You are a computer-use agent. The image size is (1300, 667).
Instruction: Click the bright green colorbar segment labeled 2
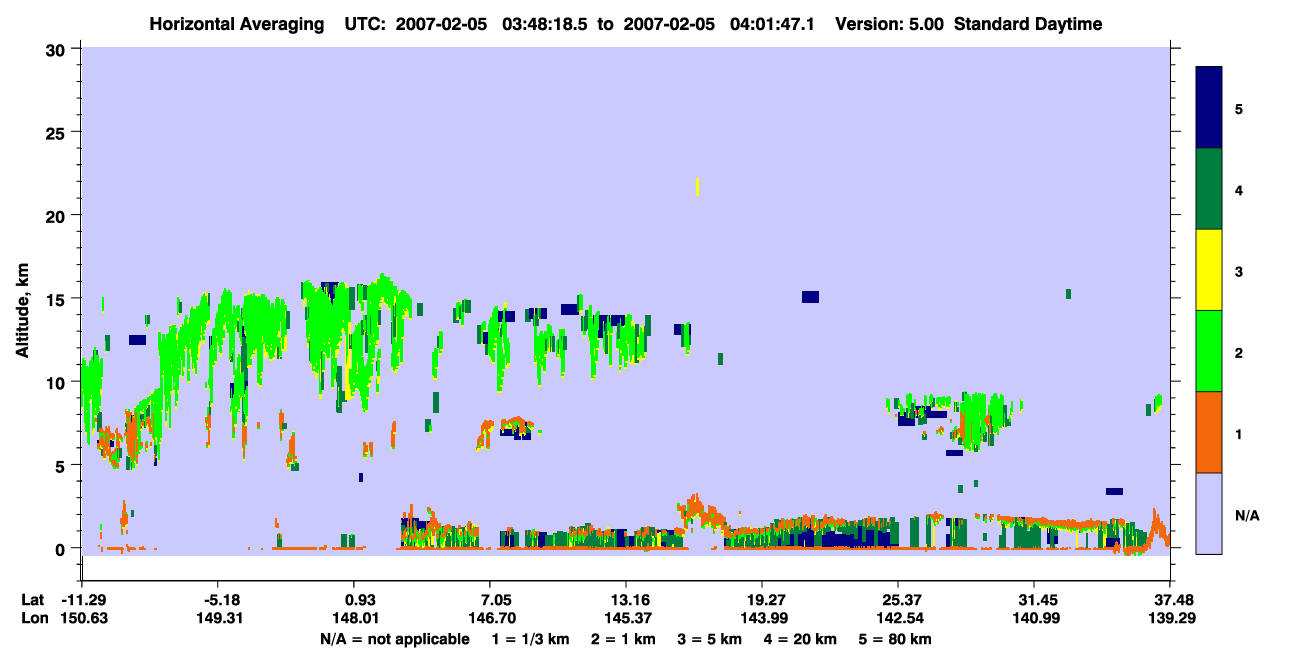point(1209,351)
